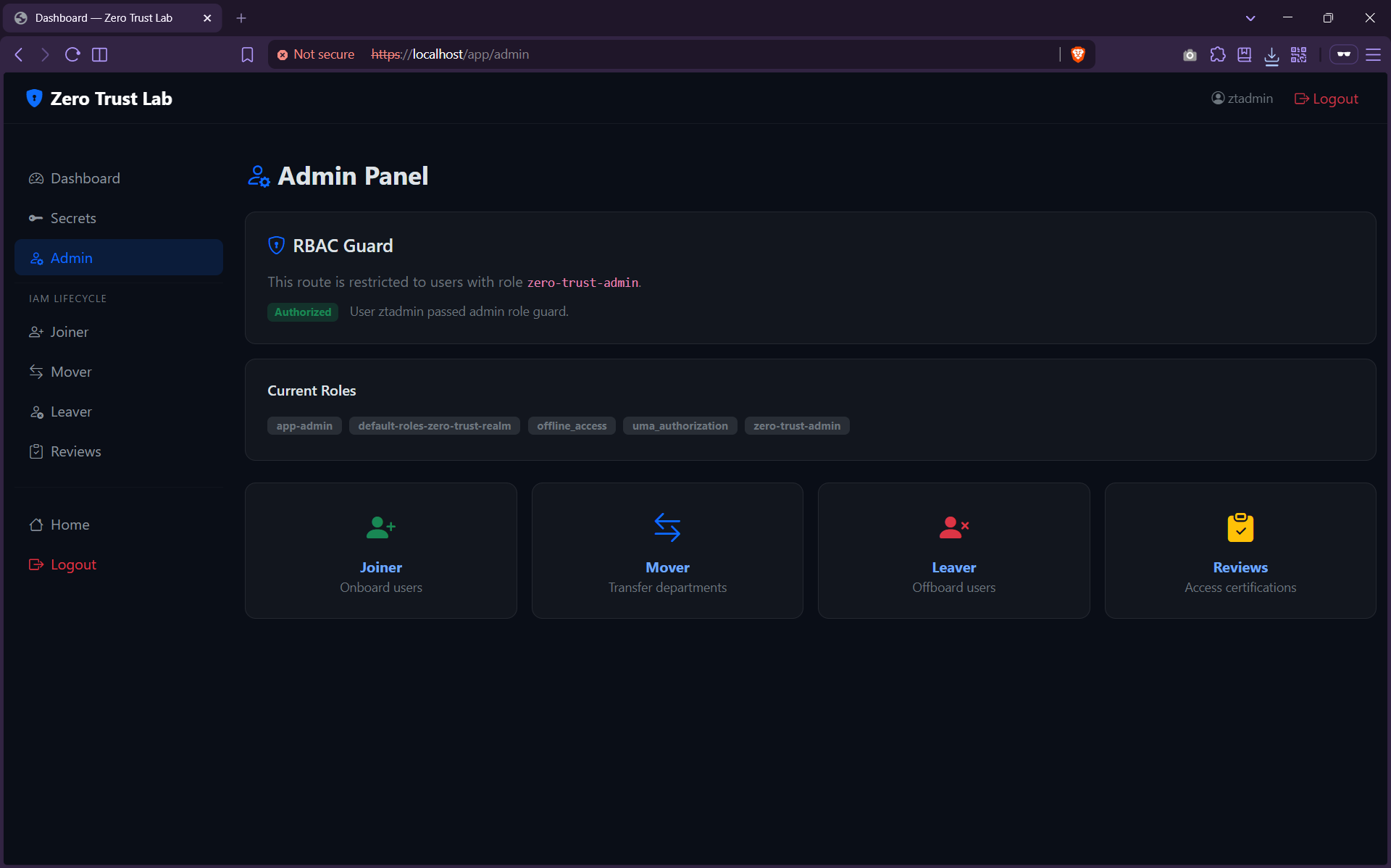The width and height of the screenshot is (1391, 868).
Task: Click the red Leaver user icon
Action: [x=953, y=527]
